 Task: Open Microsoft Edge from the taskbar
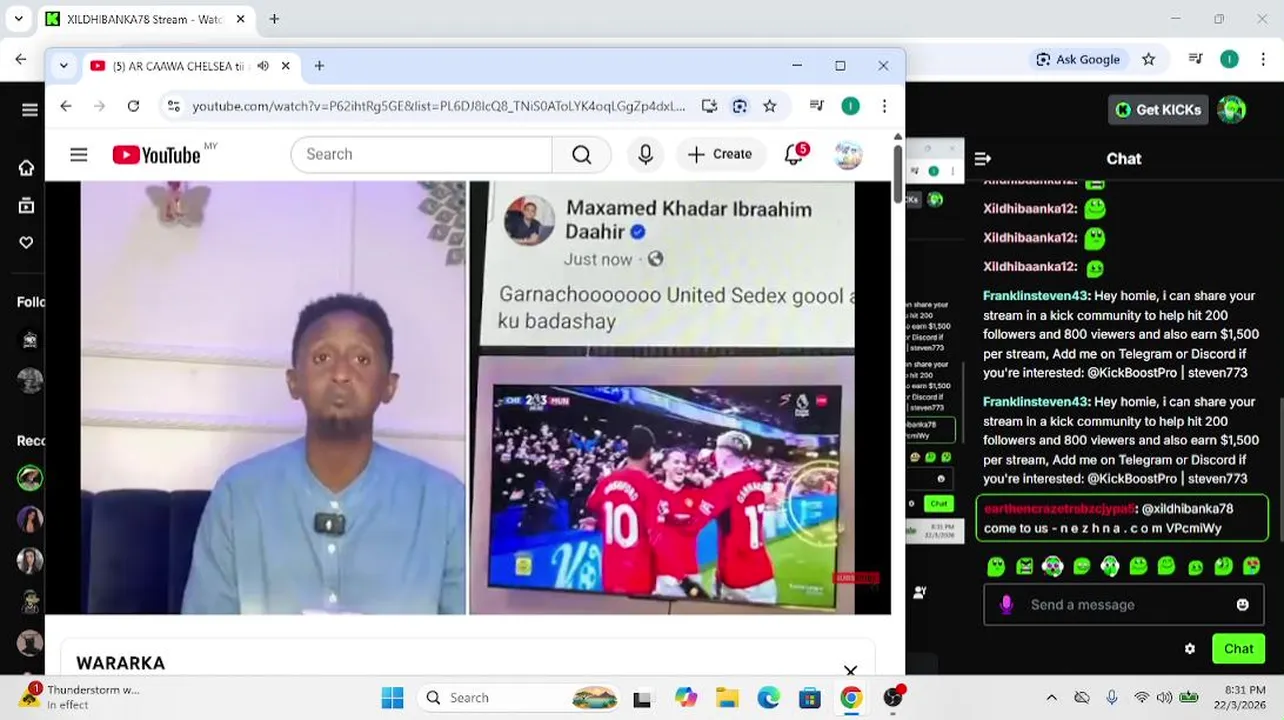(x=768, y=698)
